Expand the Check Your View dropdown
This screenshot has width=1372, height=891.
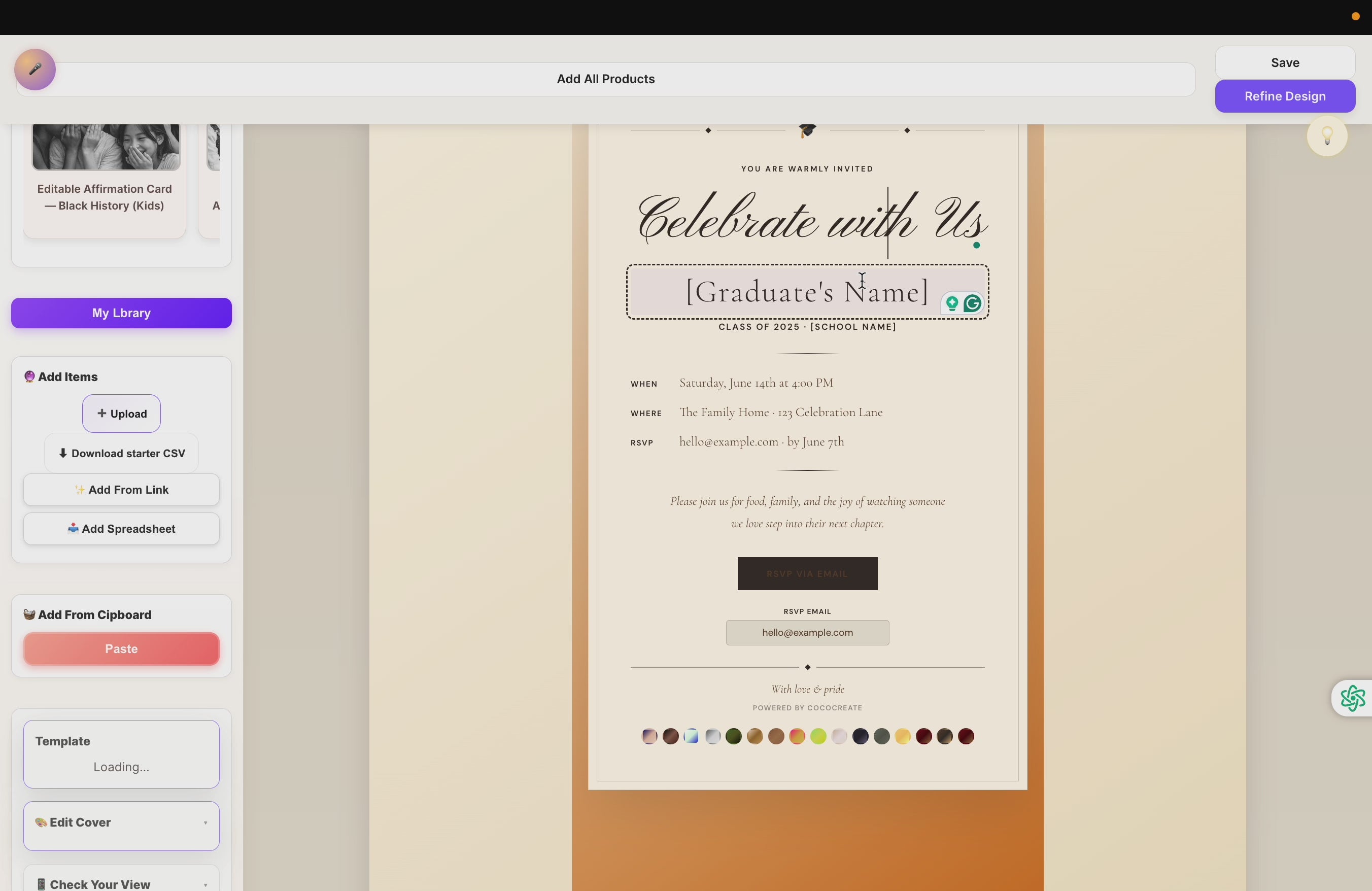pos(206,885)
